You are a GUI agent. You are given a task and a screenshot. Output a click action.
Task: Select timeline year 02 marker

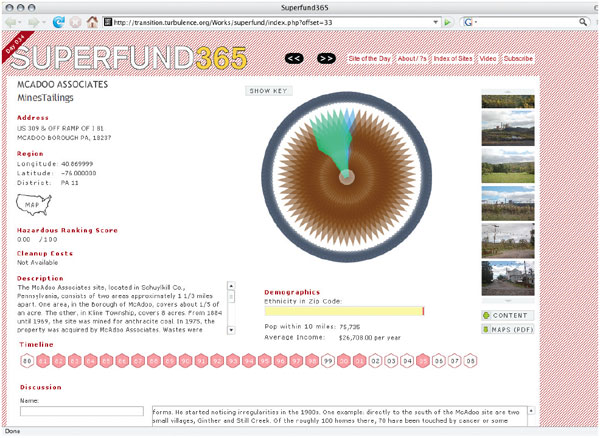375,361
